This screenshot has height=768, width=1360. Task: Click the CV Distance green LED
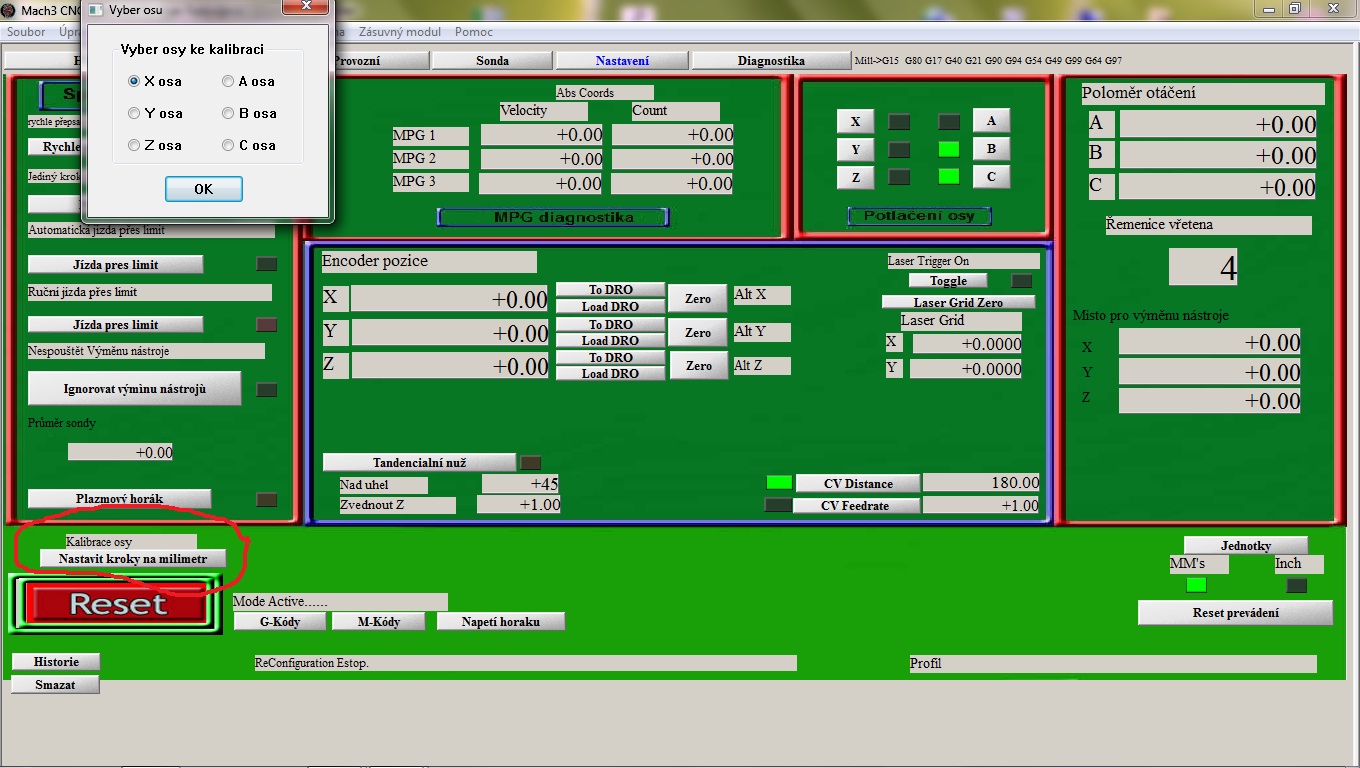(779, 483)
